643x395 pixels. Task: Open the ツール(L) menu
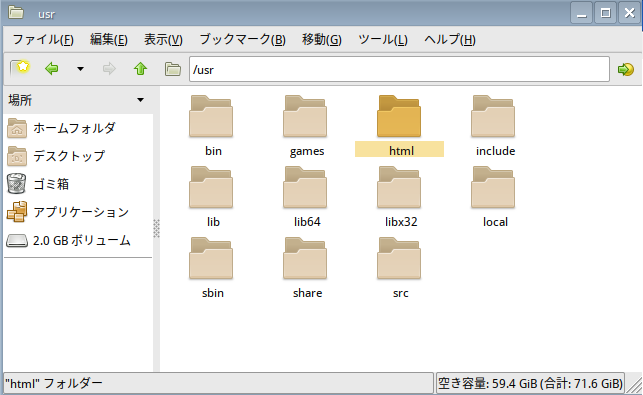tap(383, 39)
